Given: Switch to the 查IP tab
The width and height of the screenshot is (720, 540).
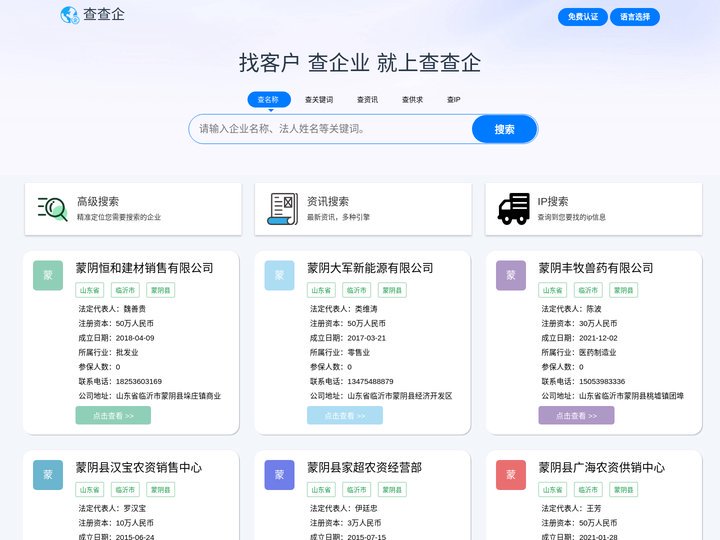Looking at the screenshot, I should [454, 100].
